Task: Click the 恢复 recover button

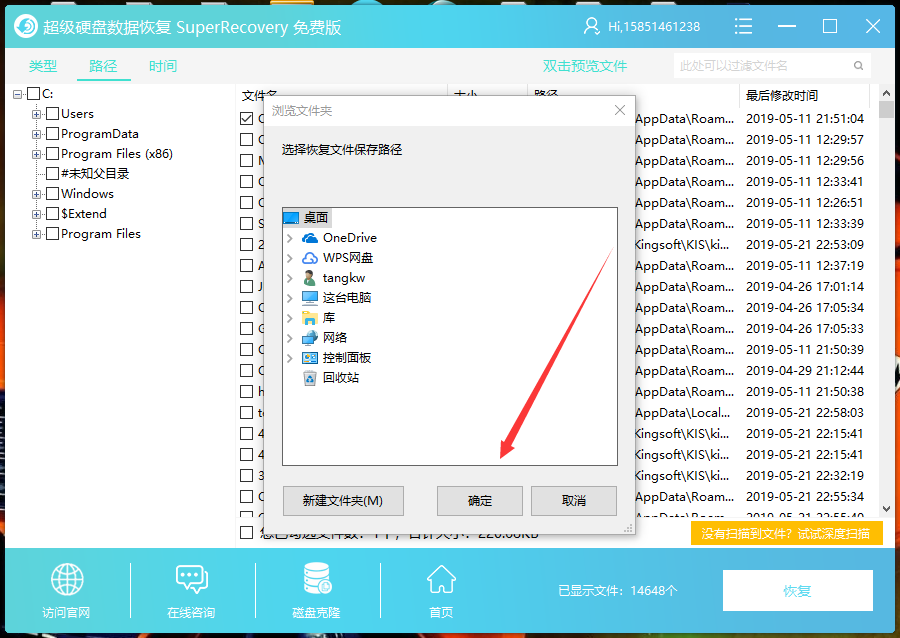Action: point(798,590)
